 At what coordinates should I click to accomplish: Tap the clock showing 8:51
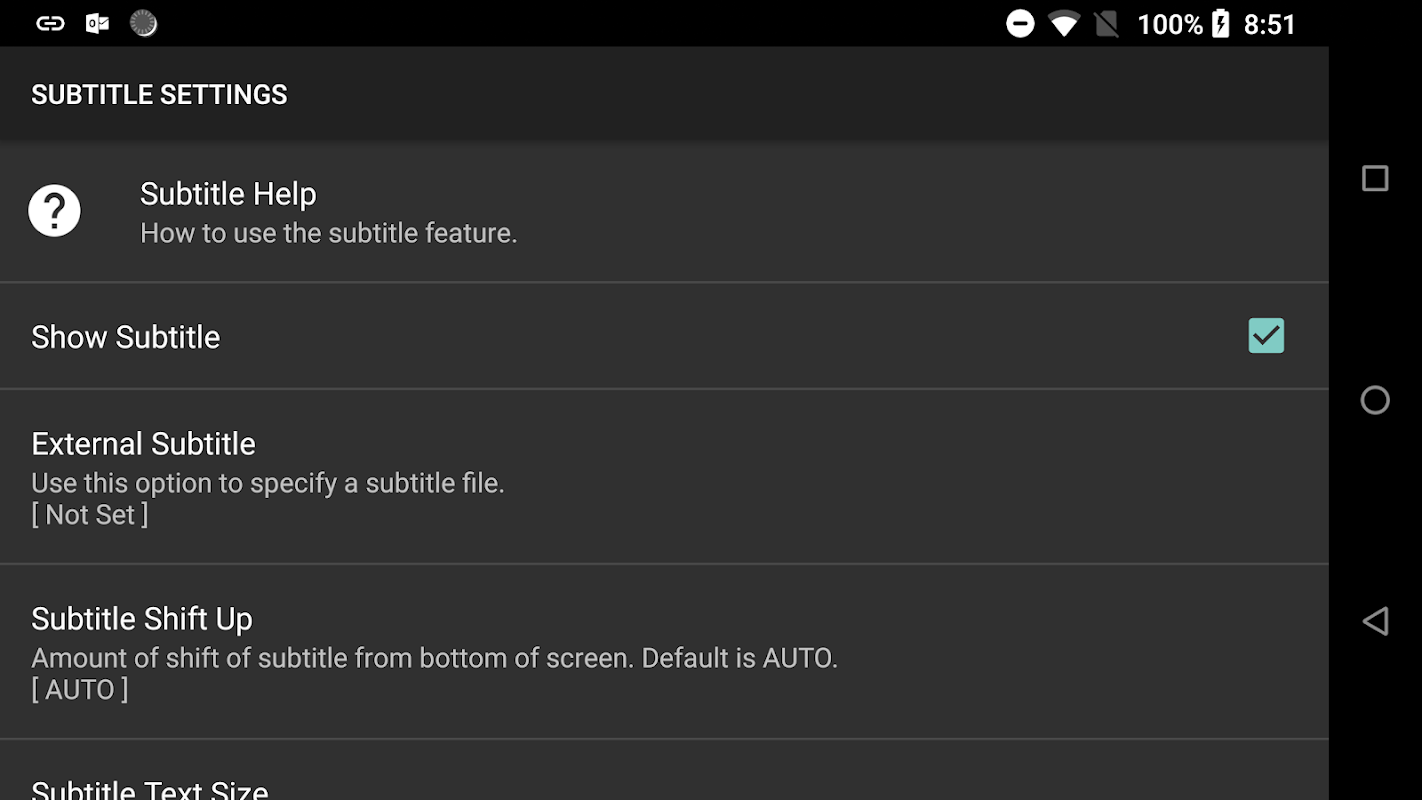(1269, 23)
